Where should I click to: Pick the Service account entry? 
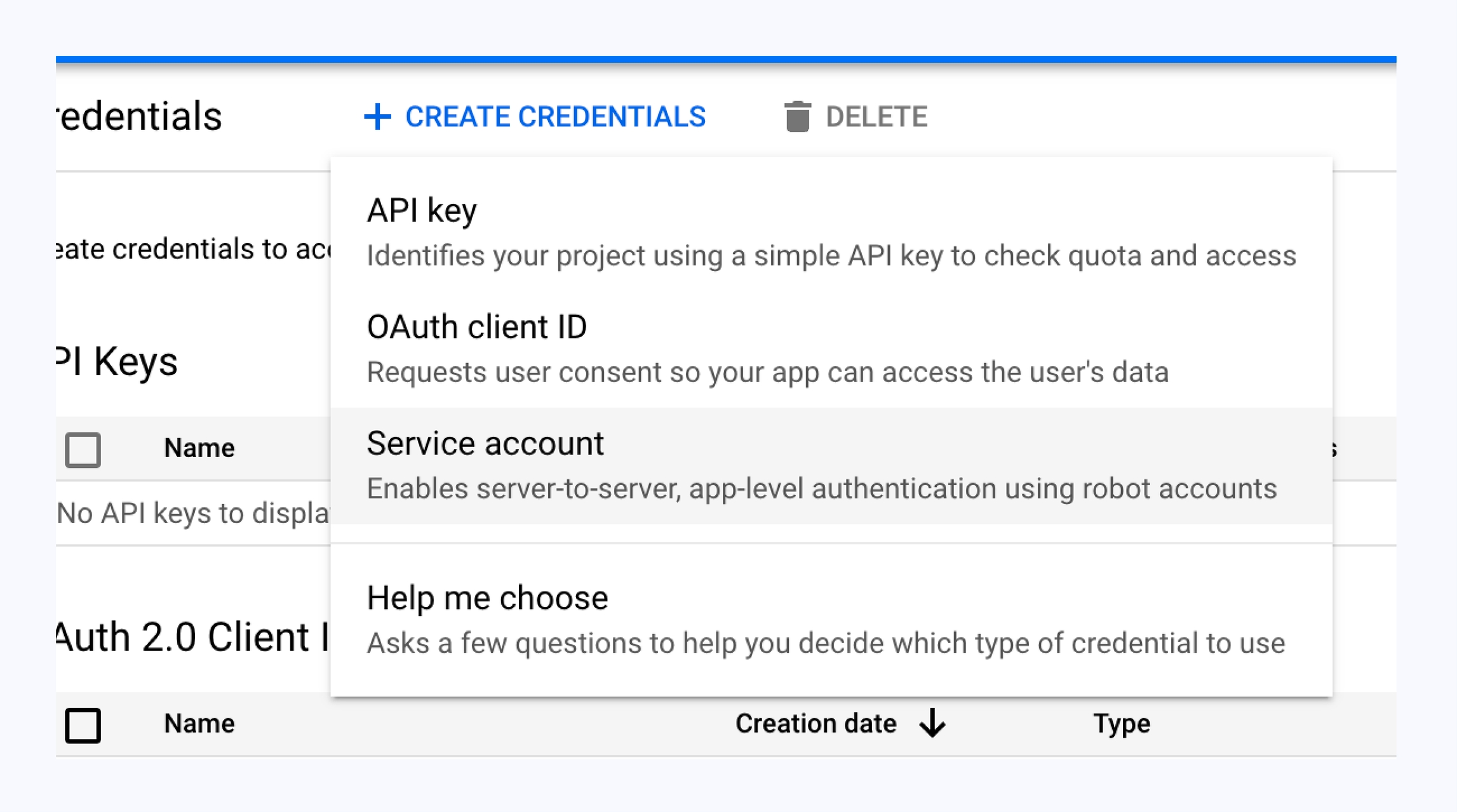click(x=485, y=443)
